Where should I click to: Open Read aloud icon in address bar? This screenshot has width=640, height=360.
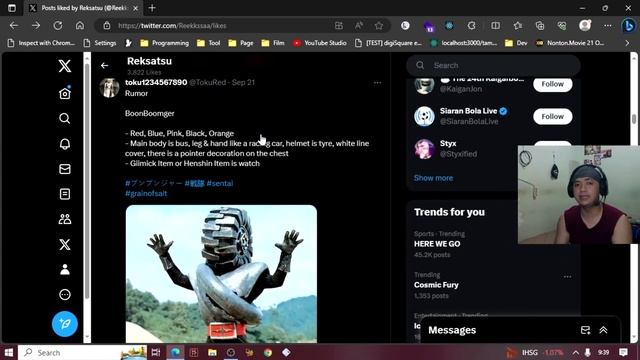tap(359, 26)
